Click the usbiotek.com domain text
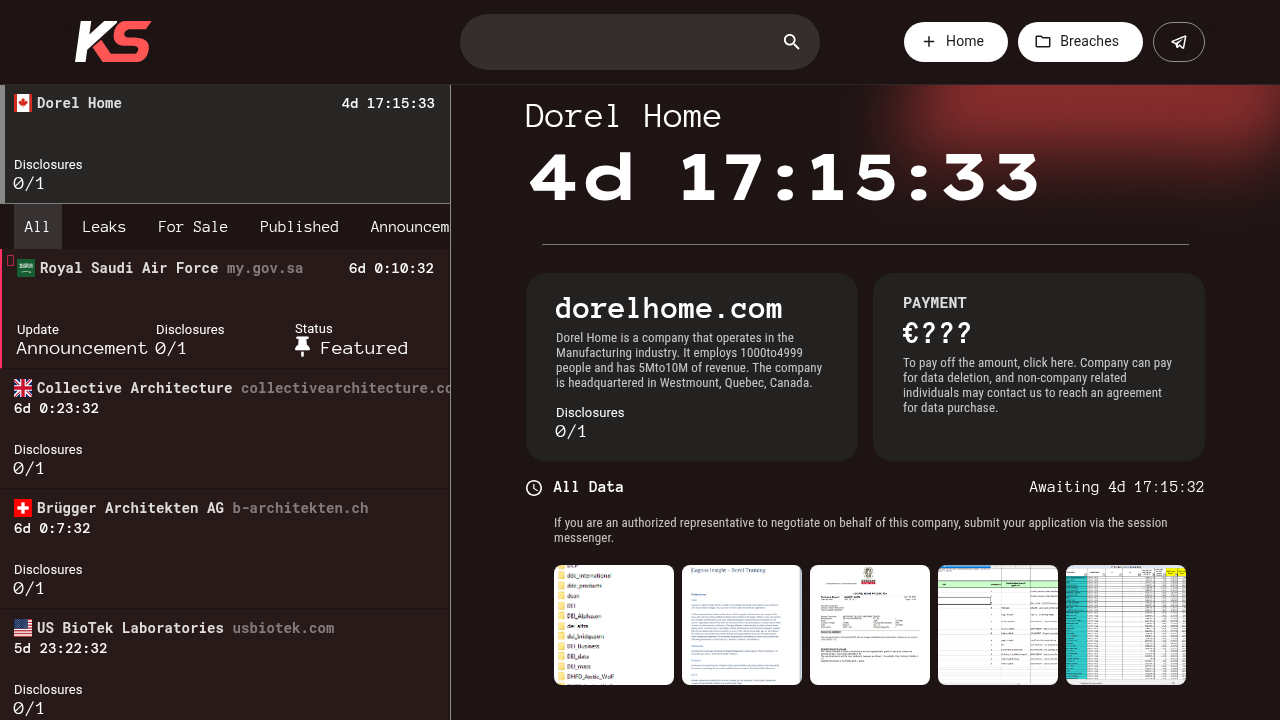This screenshot has width=1280, height=720. point(283,628)
